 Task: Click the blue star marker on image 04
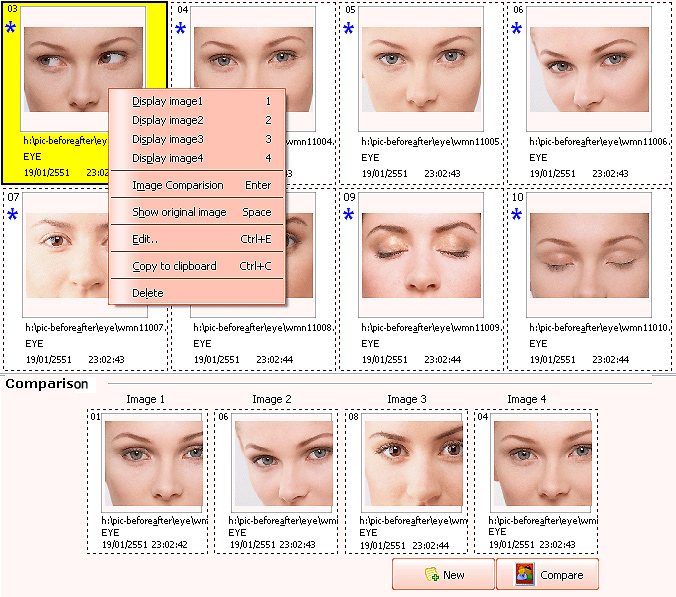(181, 28)
